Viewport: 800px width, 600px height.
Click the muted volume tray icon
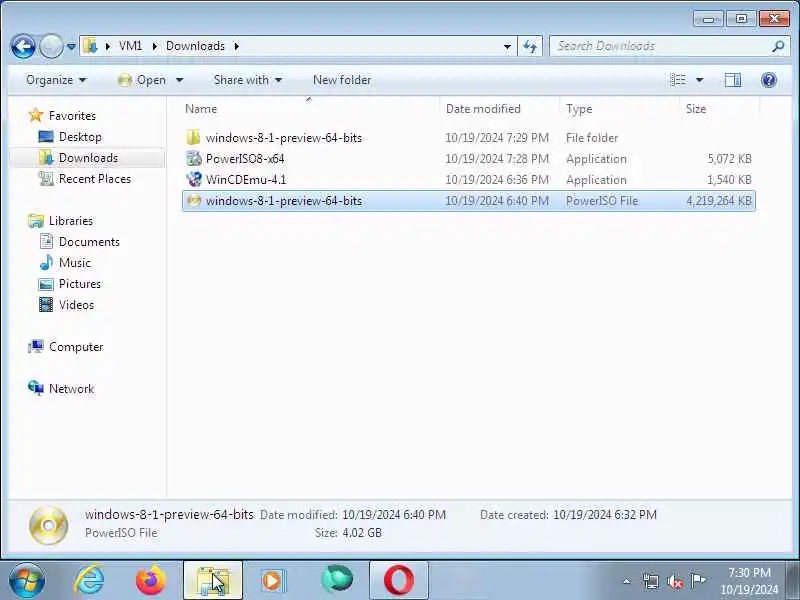tap(674, 581)
